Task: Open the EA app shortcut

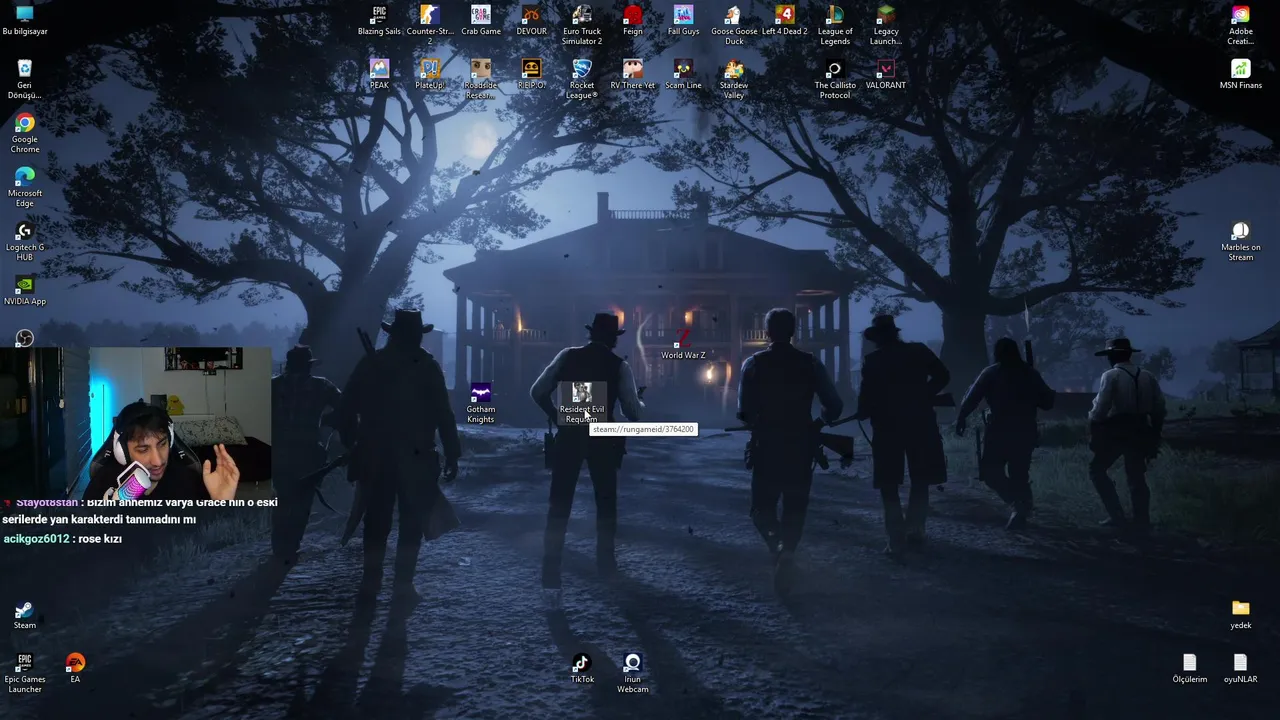Action: click(x=75, y=668)
